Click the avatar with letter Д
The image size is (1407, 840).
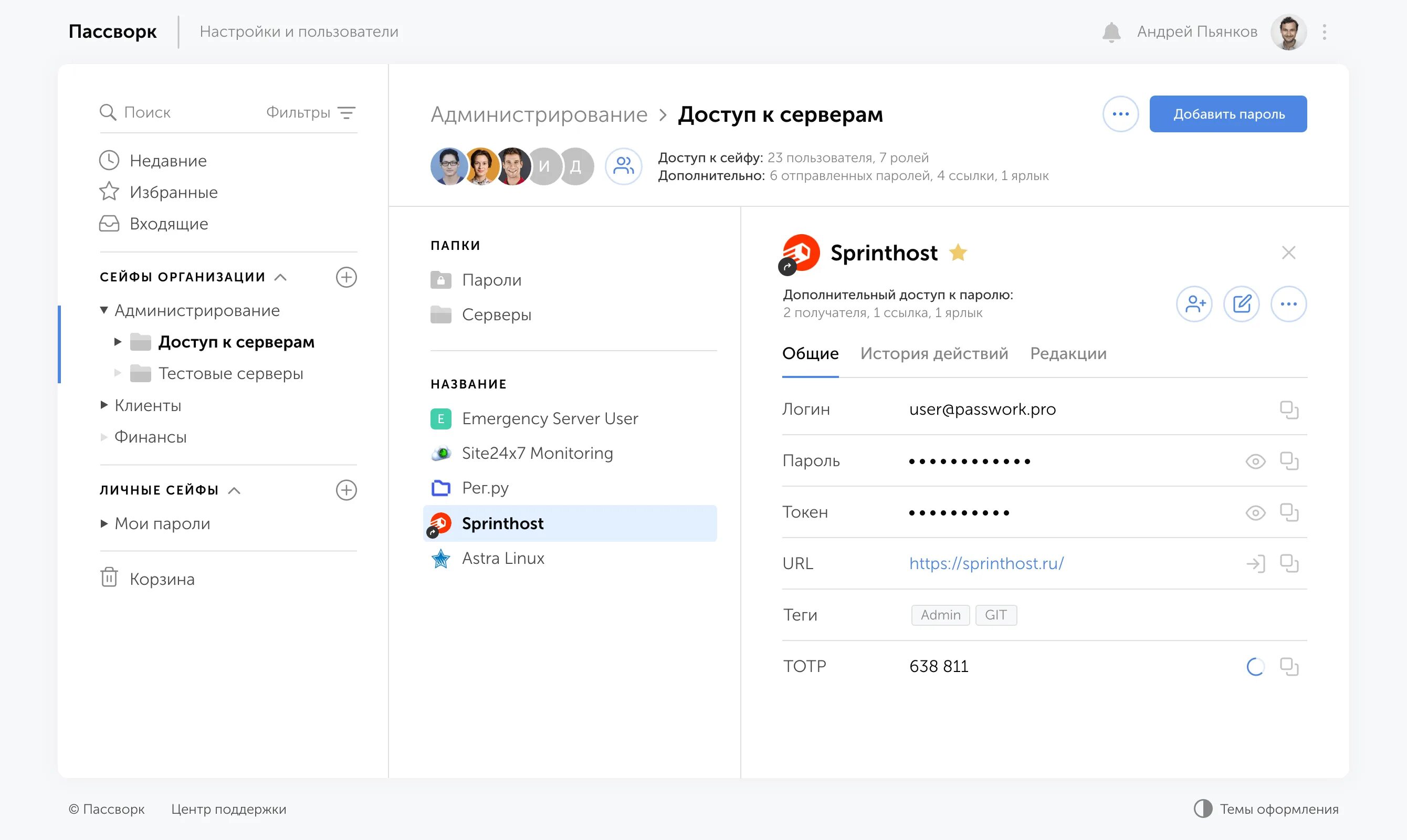point(575,166)
